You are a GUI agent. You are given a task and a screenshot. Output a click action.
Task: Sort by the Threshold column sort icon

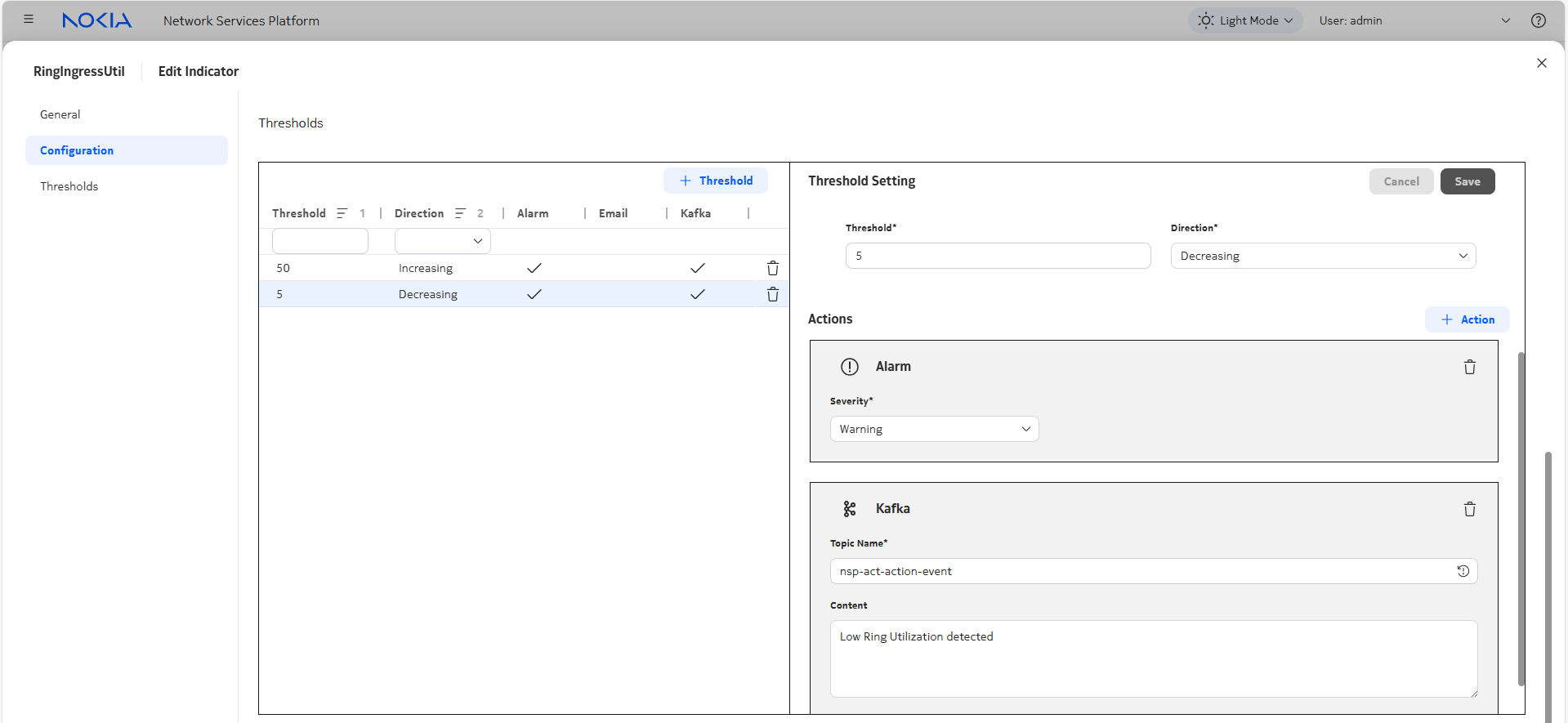point(342,213)
